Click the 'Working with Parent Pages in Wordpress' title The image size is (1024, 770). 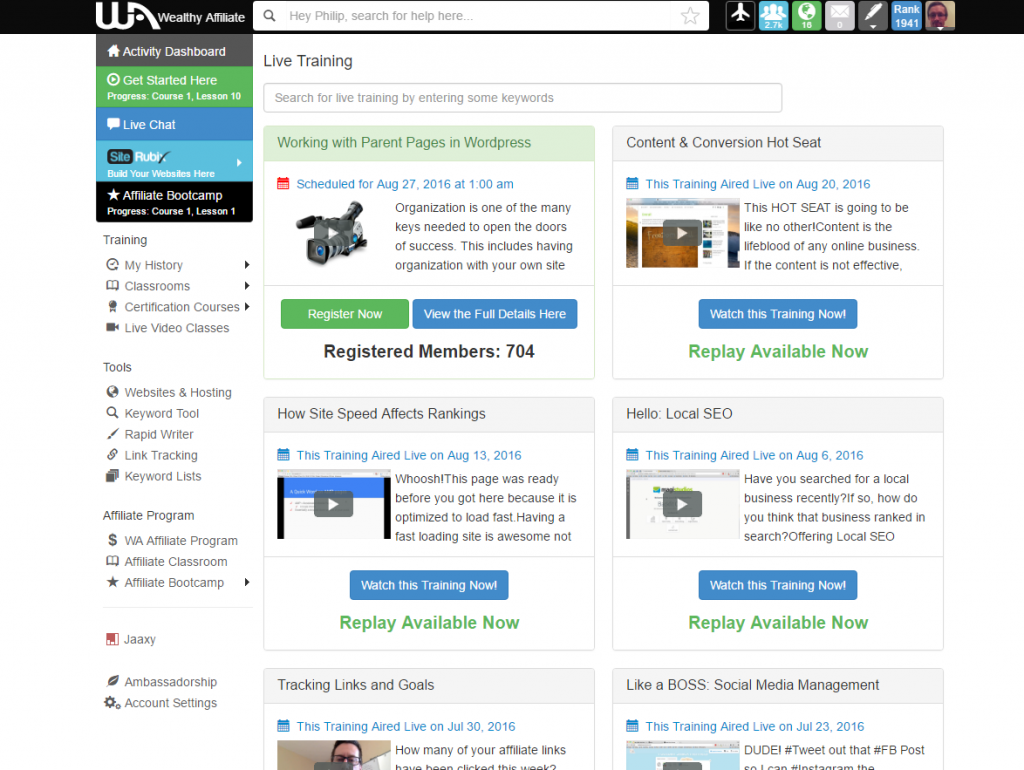coord(404,142)
